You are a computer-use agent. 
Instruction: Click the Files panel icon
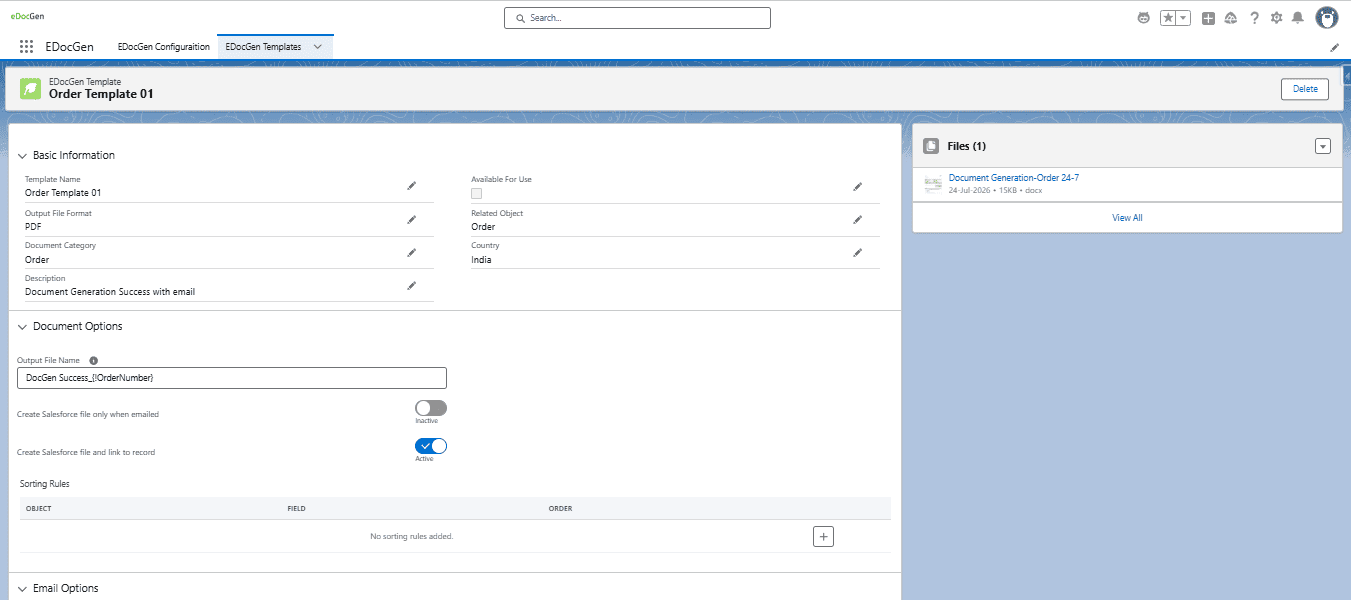pyautogui.click(x=931, y=146)
